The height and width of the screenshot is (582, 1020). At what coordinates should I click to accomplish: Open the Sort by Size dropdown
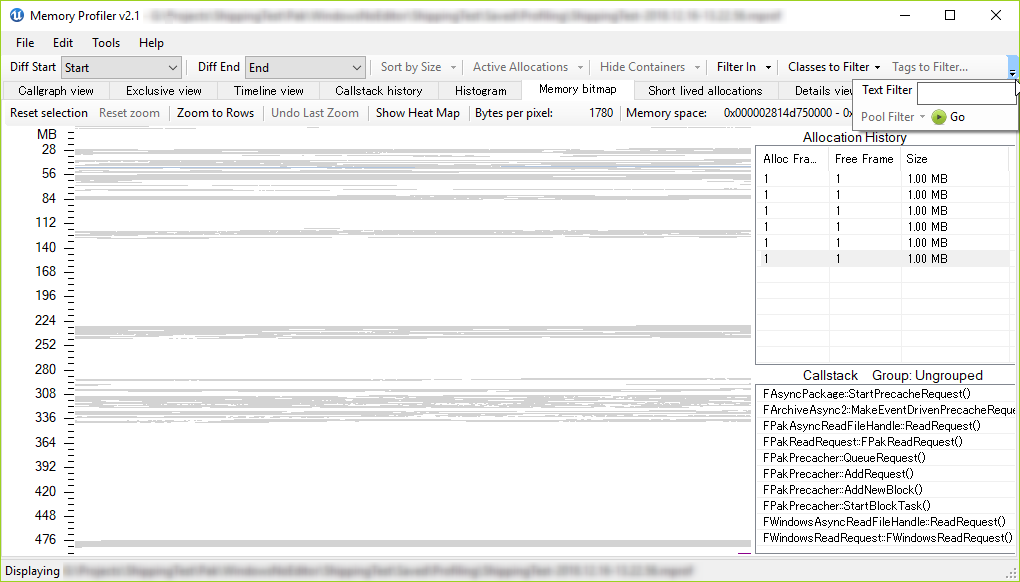tap(415, 67)
